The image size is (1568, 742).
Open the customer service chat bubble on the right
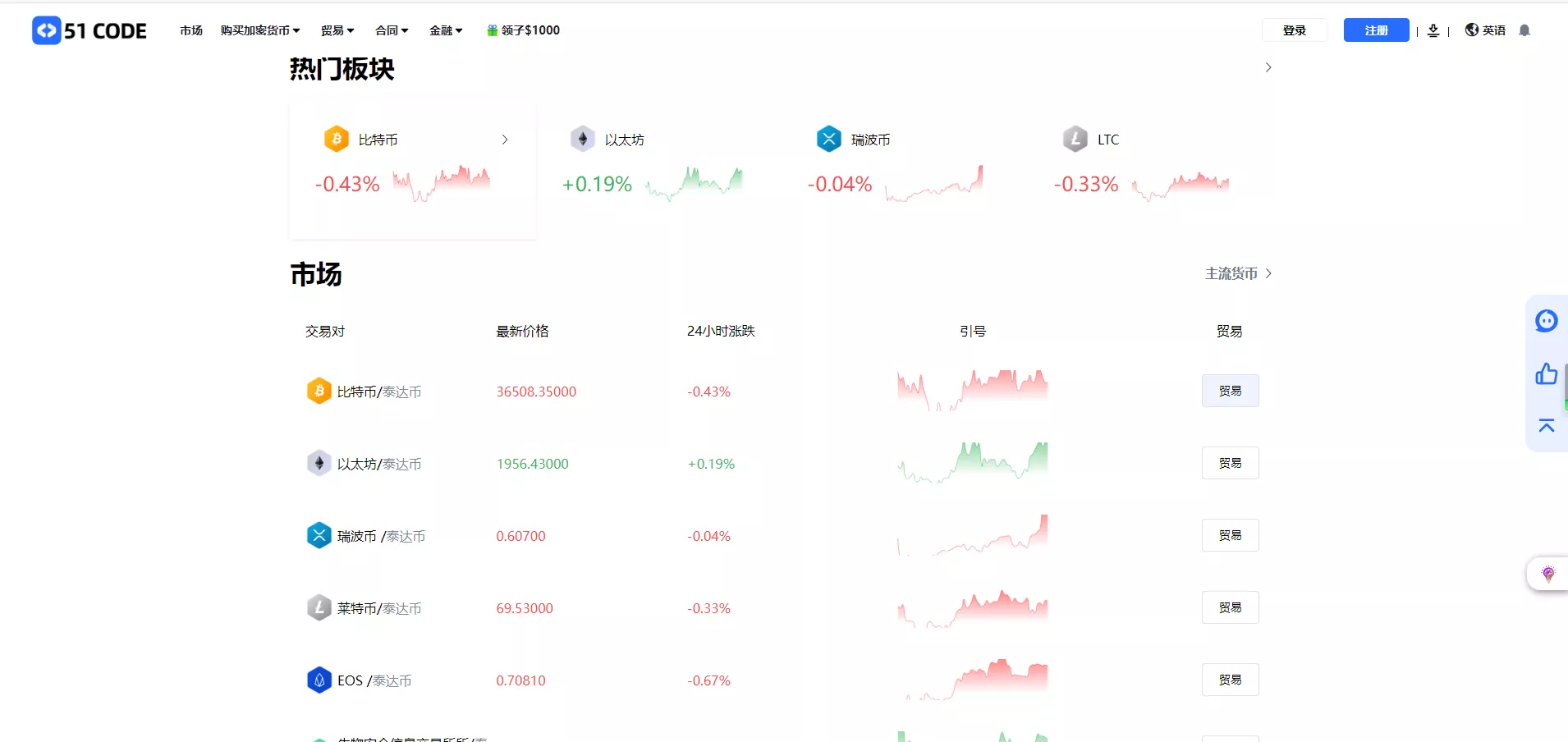tap(1547, 321)
